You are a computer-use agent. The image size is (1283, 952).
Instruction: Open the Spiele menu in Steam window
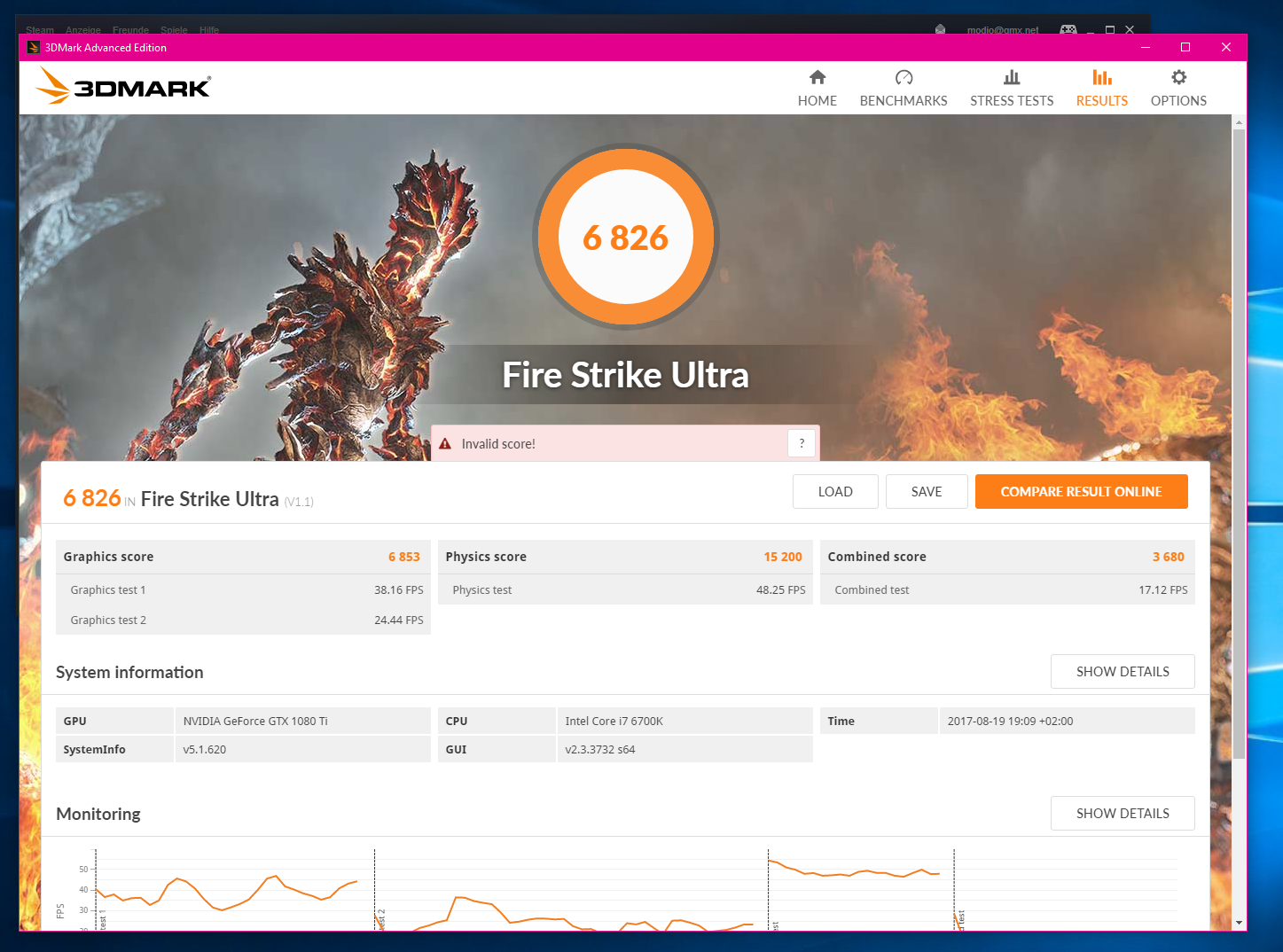click(174, 30)
